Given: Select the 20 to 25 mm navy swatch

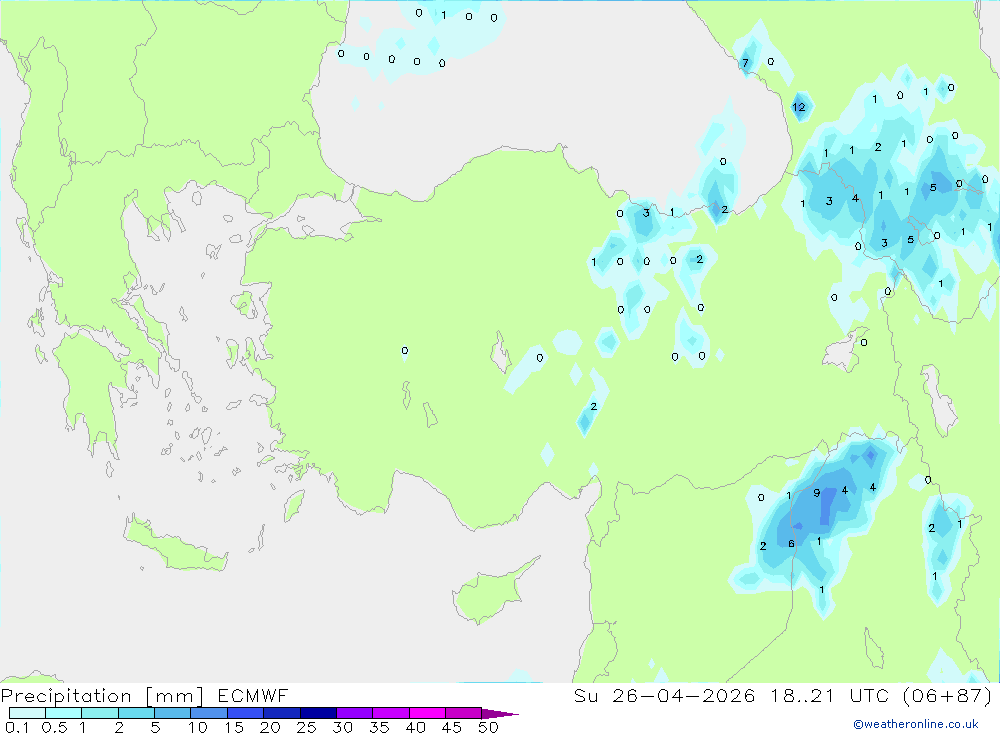Looking at the screenshot, I should coord(281,713).
